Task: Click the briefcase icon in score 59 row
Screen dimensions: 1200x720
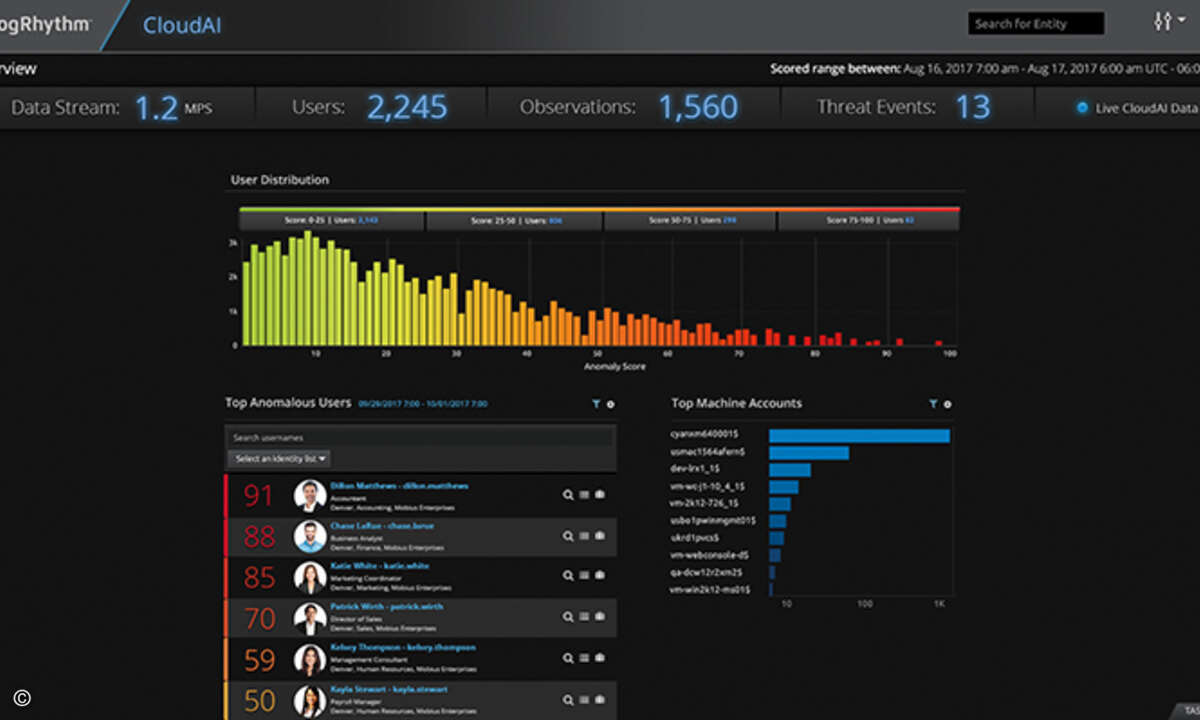Action: coord(600,658)
